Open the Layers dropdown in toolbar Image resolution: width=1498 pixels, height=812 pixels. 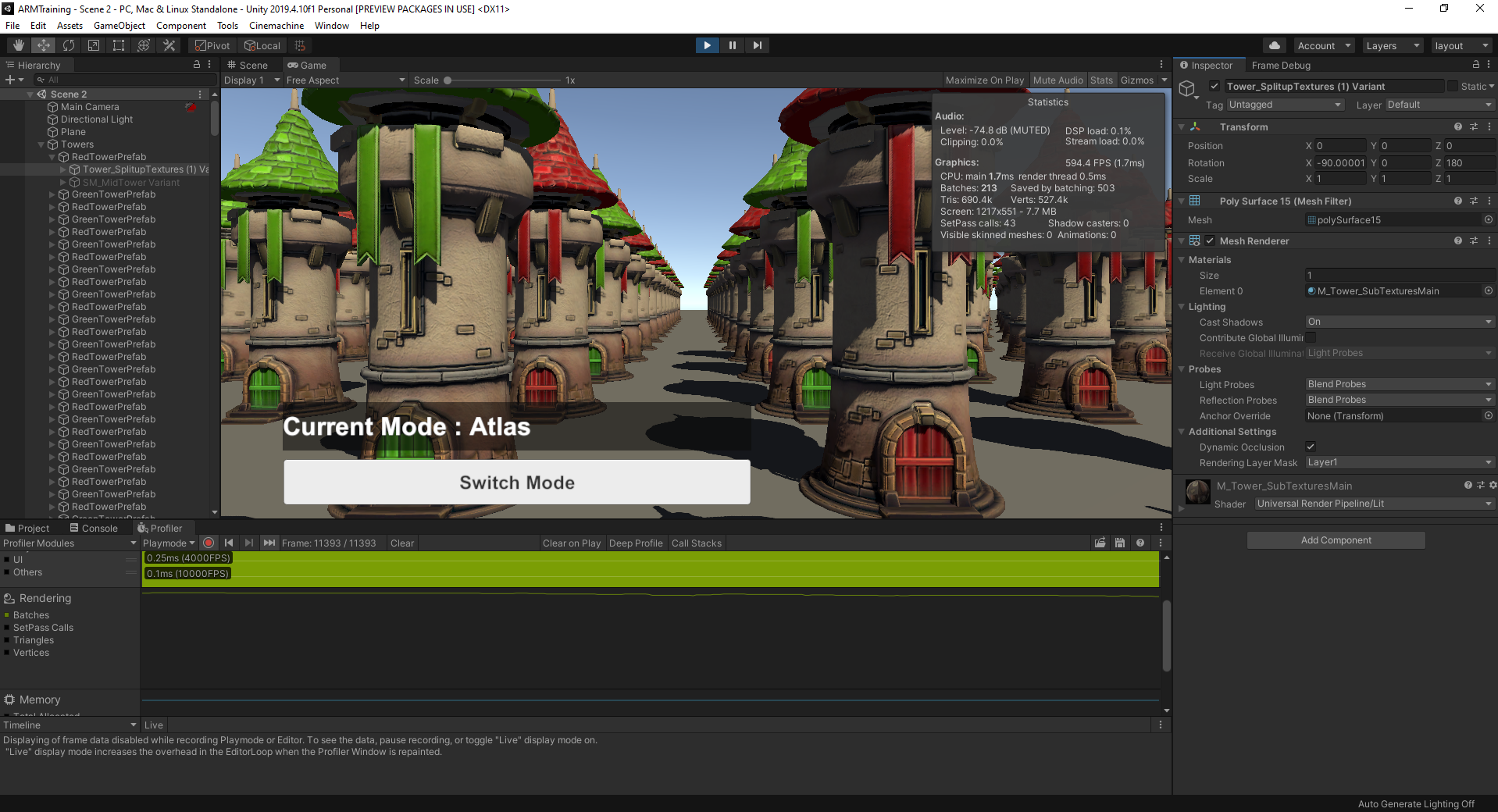(x=1392, y=45)
